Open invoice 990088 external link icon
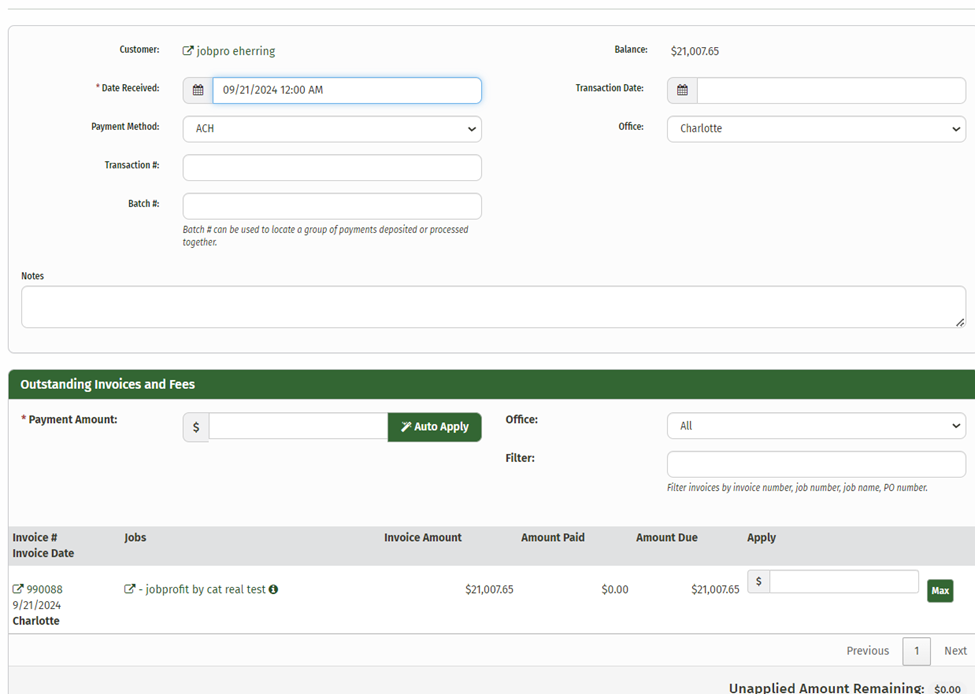 18,590
